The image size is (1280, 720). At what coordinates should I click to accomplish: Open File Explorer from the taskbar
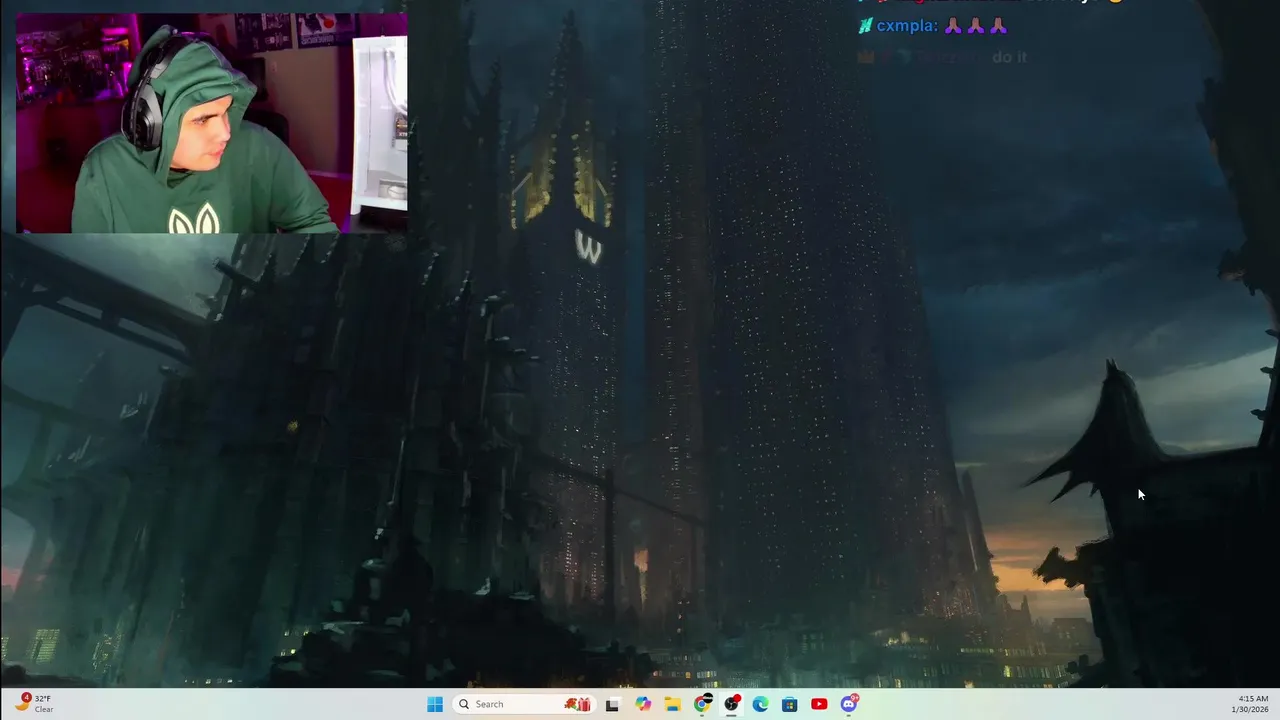click(x=672, y=704)
